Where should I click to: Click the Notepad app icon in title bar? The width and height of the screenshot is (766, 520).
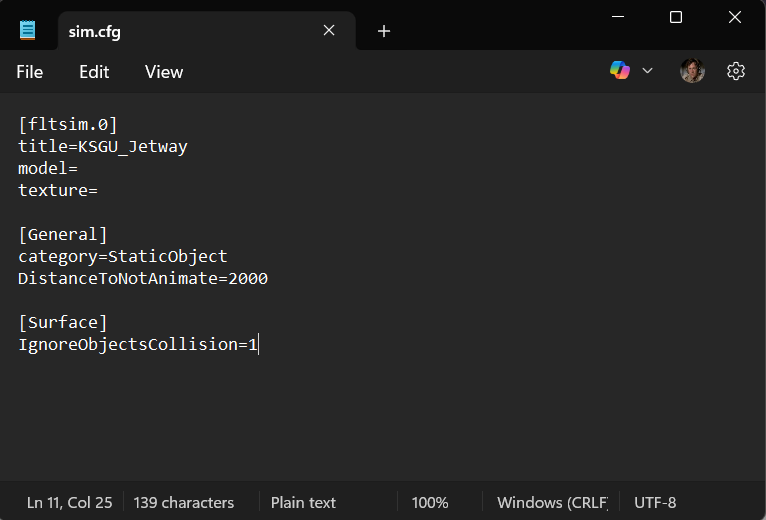[27, 30]
